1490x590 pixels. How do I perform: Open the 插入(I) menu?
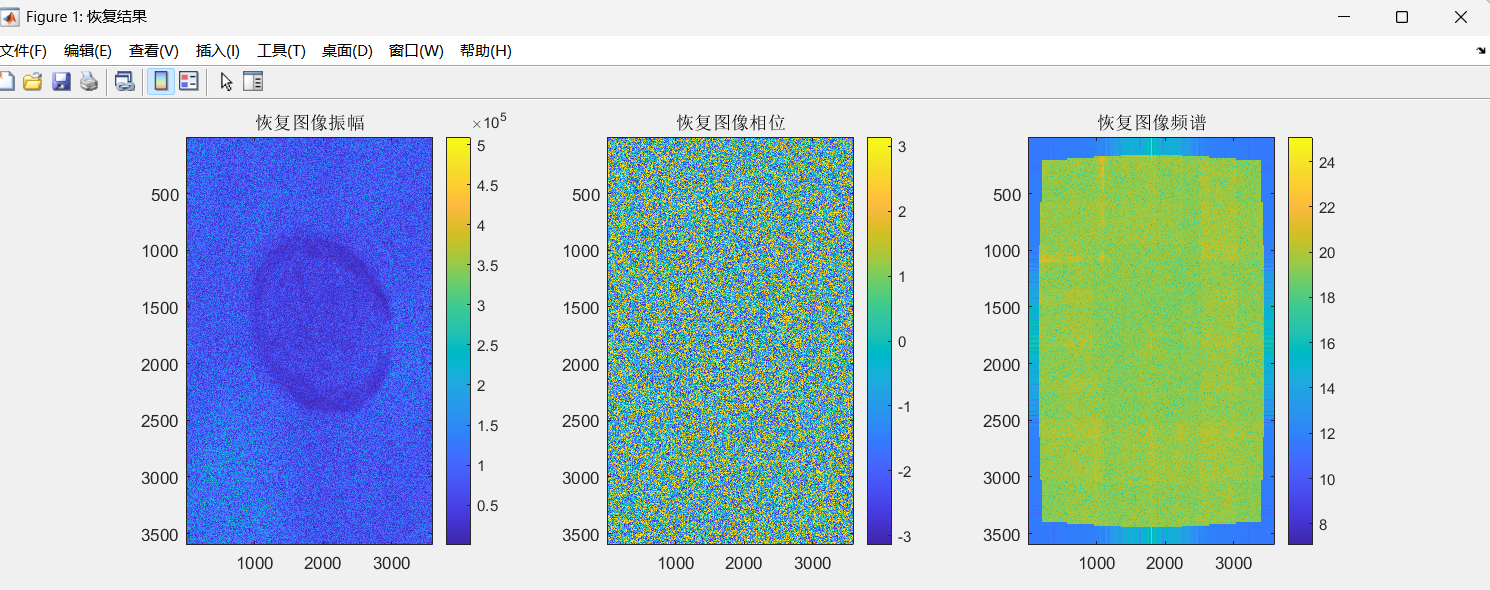point(218,51)
